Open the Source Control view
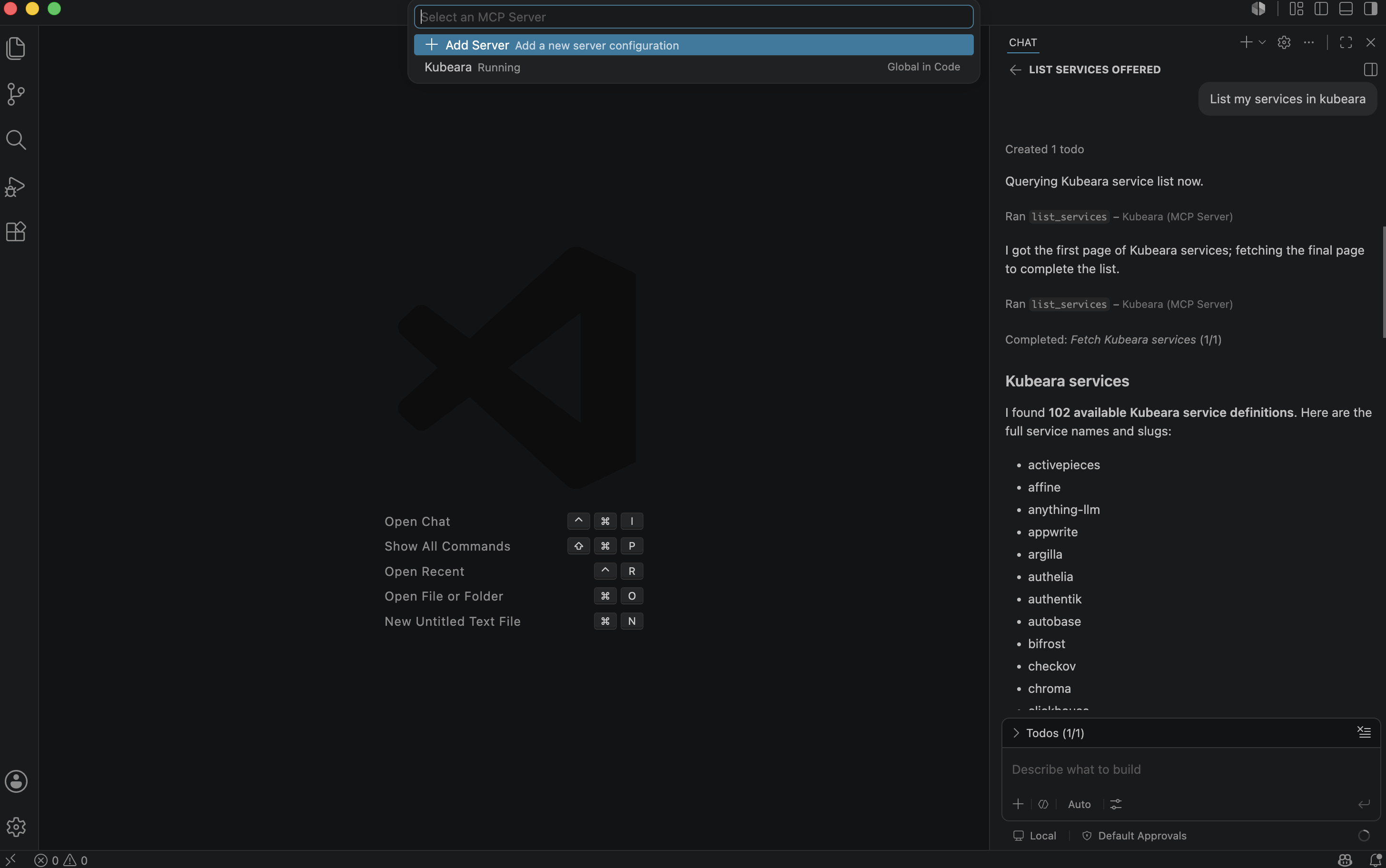The height and width of the screenshot is (868, 1386). point(16,94)
